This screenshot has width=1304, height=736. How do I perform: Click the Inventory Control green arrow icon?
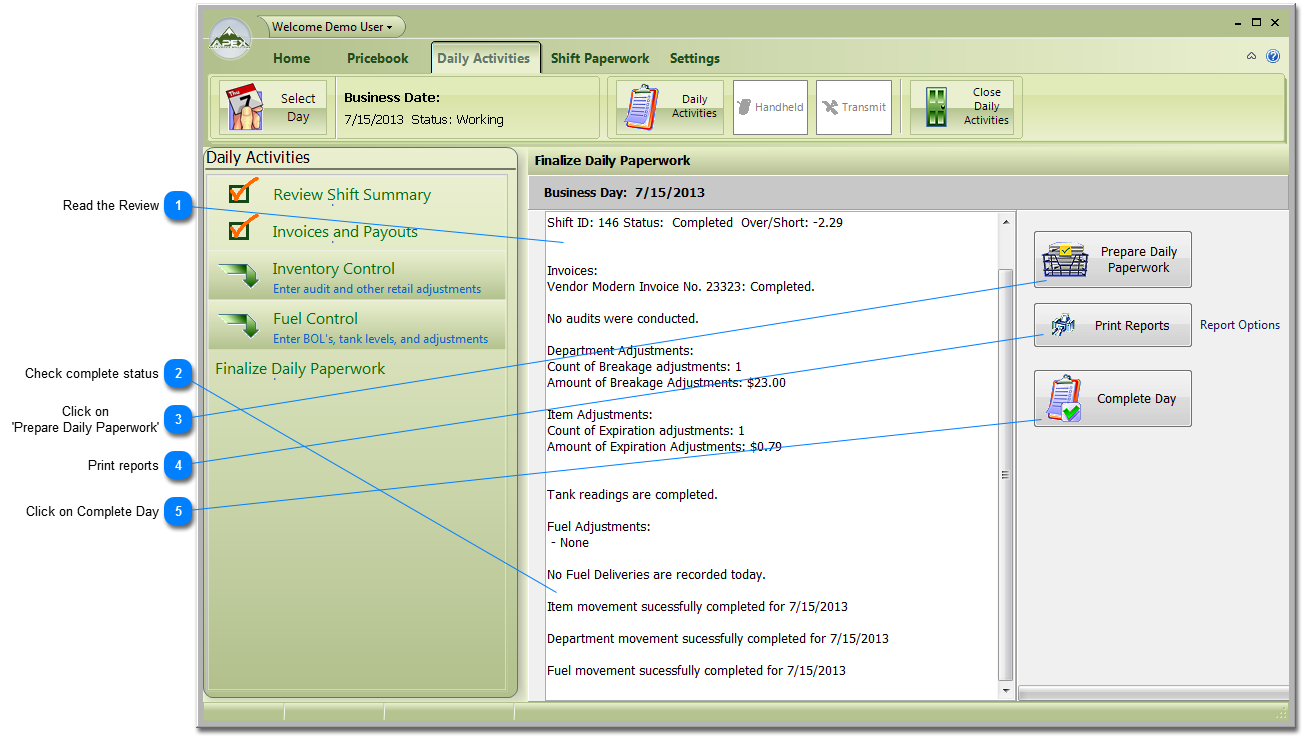click(x=238, y=275)
